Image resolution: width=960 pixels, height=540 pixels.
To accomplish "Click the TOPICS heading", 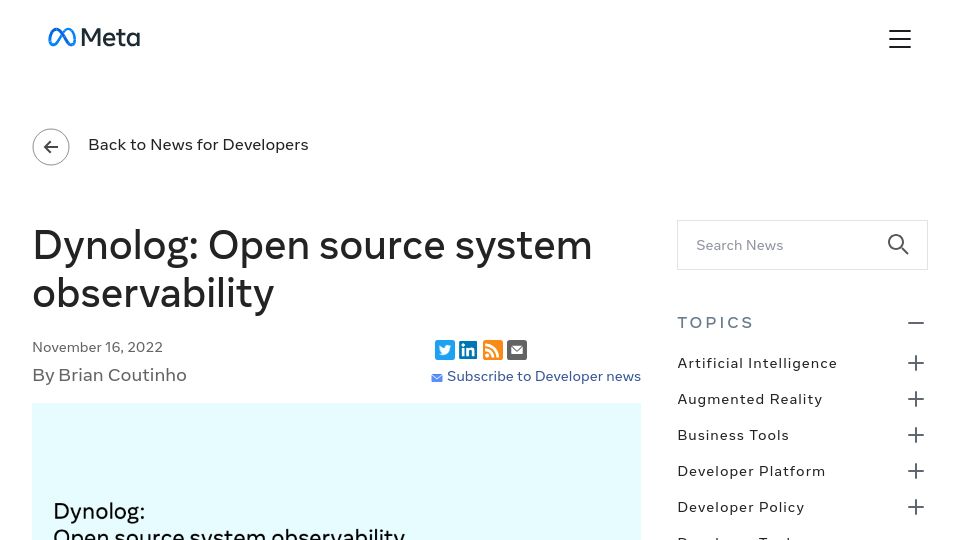I will click(715, 323).
